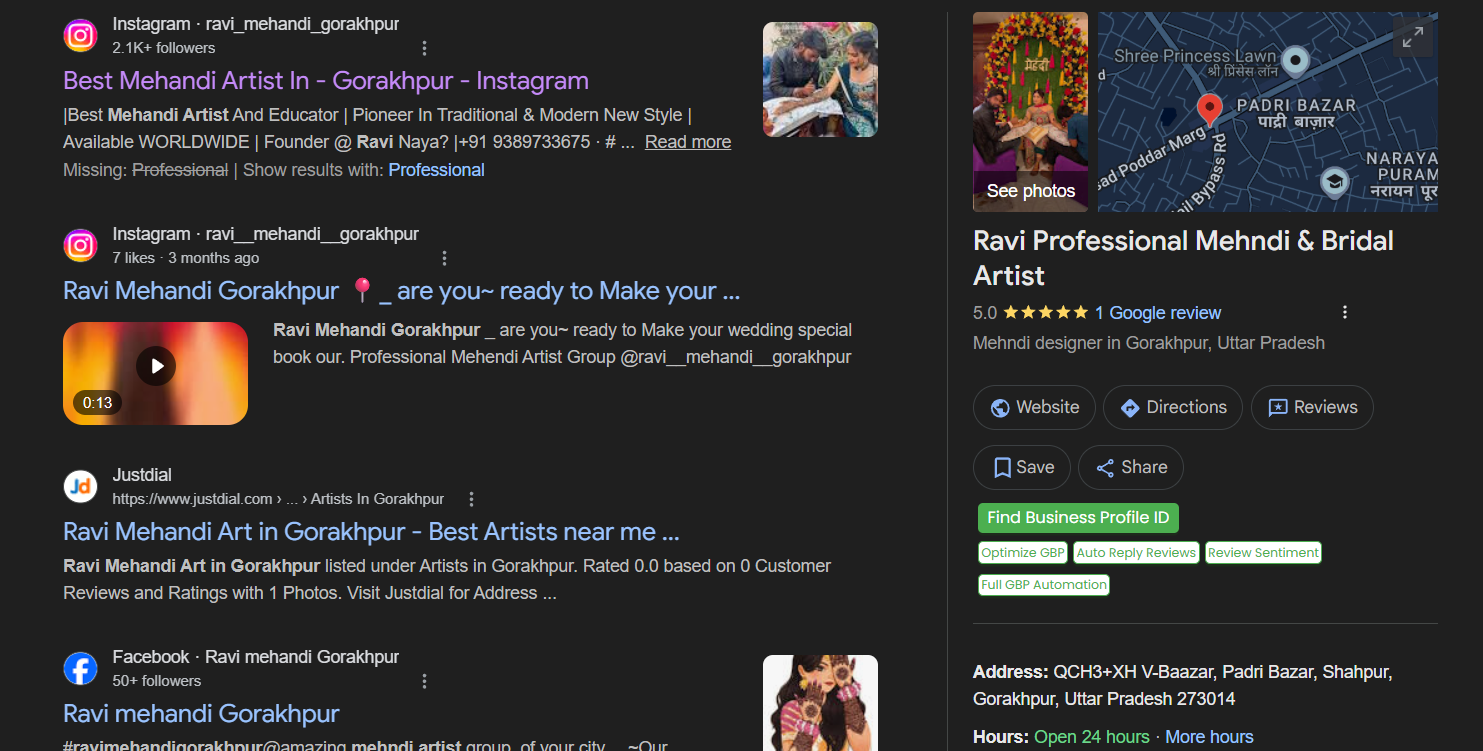Viewport: 1483px width, 751px height.
Task: Open three-dot menu for Facebook result
Action: [x=424, y=681]
